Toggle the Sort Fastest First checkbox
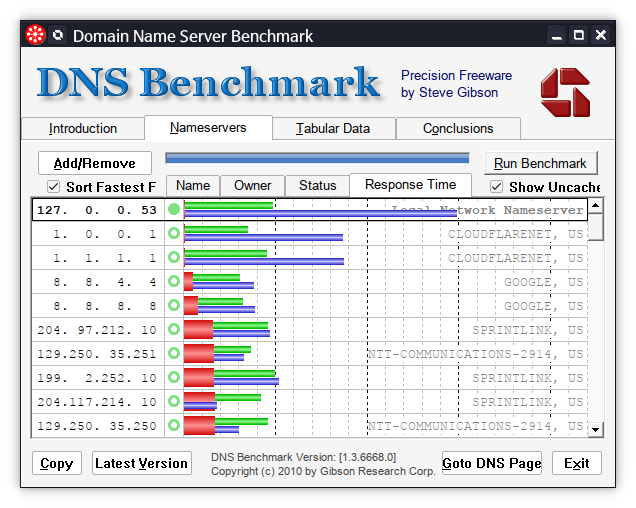The image size is (636, 508). [54, 187]
